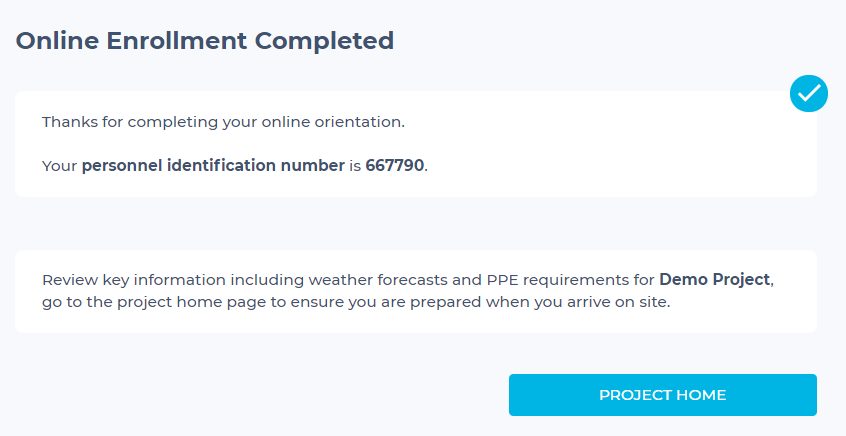
Task: Click the Online Enrollment Completed heading
Action: [x=205, y=41]
